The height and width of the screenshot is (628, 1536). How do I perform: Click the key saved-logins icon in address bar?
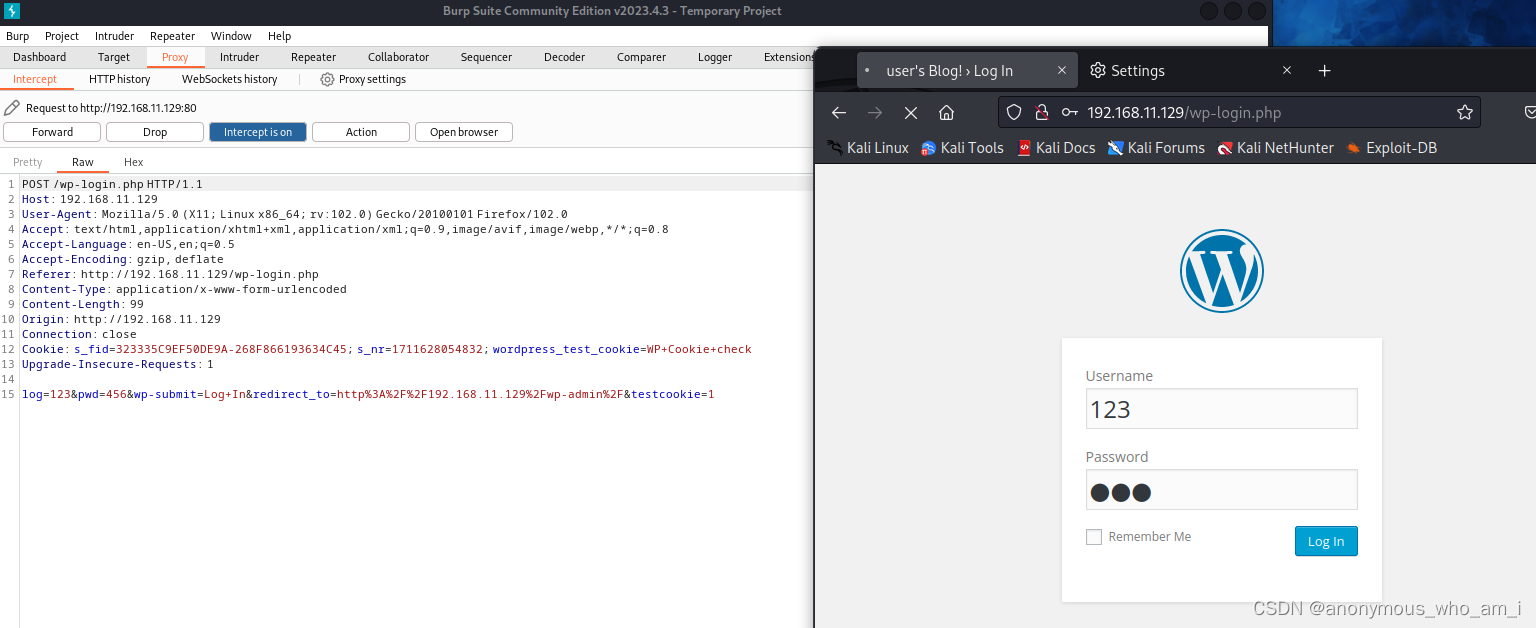[x=1070, y=113]
